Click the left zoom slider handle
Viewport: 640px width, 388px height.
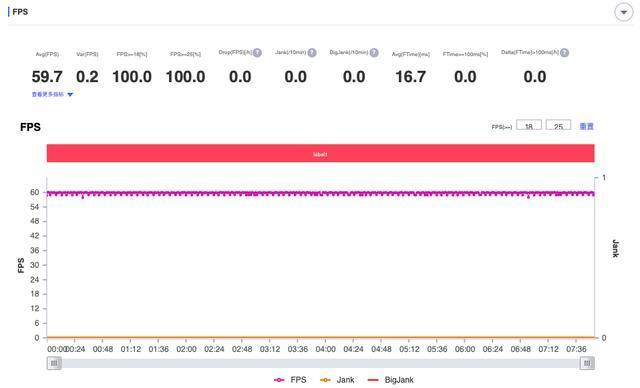coord(54,363)
